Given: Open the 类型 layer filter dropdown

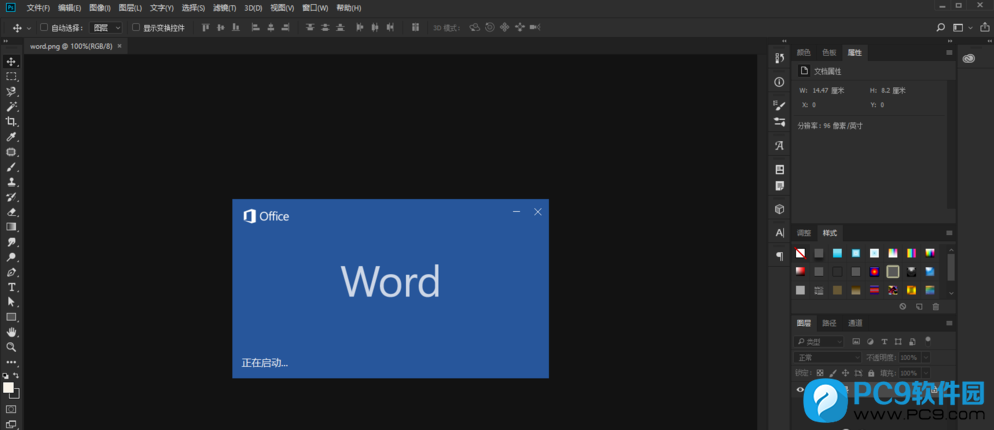Looking at the screenshot, I should click(819, 342).
